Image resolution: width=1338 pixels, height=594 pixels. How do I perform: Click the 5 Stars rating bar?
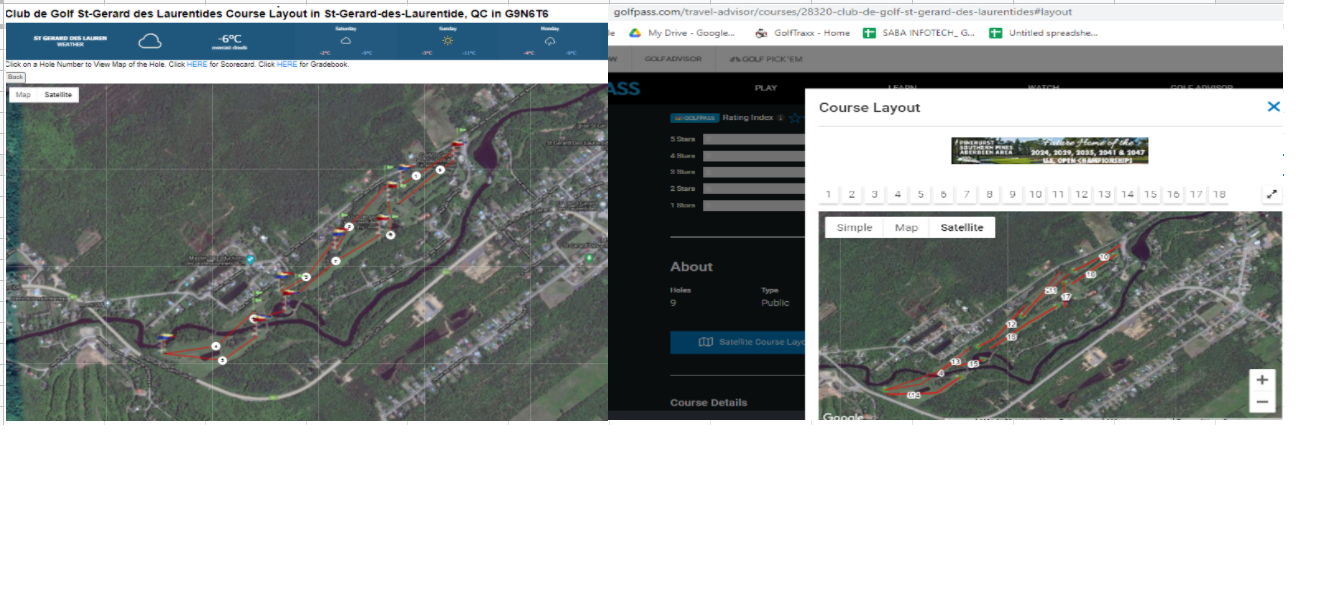754,139
